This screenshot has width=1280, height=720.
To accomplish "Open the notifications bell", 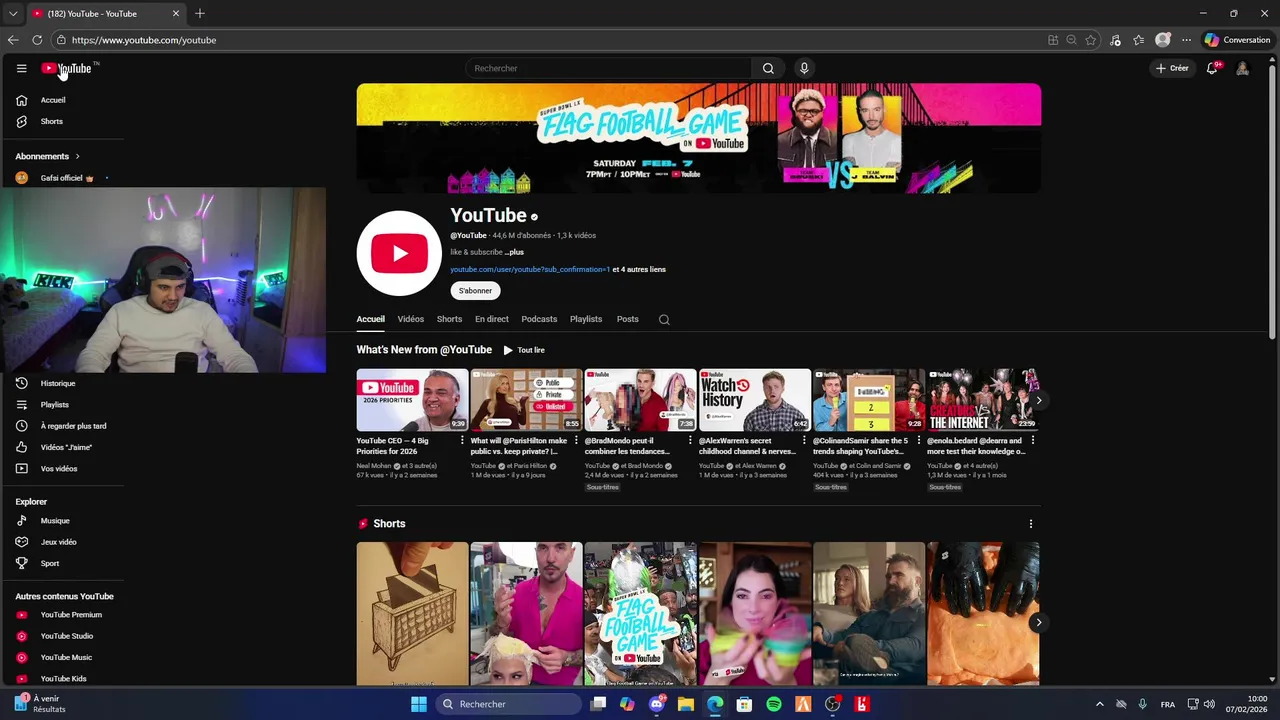I will [x=1212, y=68].
